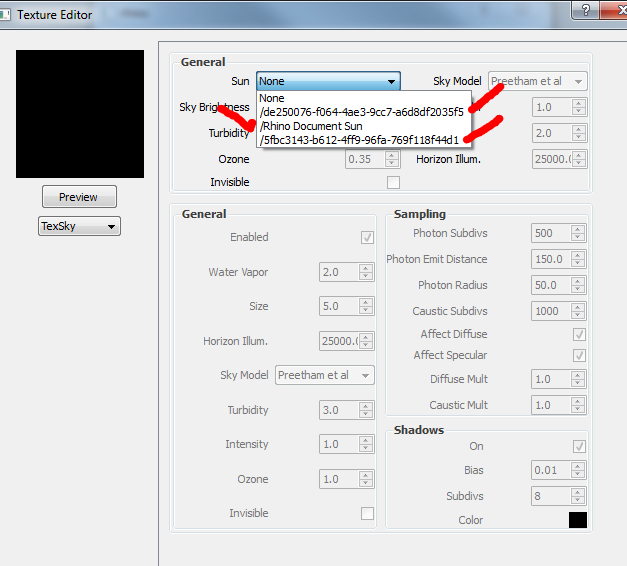The image size is (627, 566).
Task: Click the Photon Radius stepper arrows
Action: [x=577, y=285]
